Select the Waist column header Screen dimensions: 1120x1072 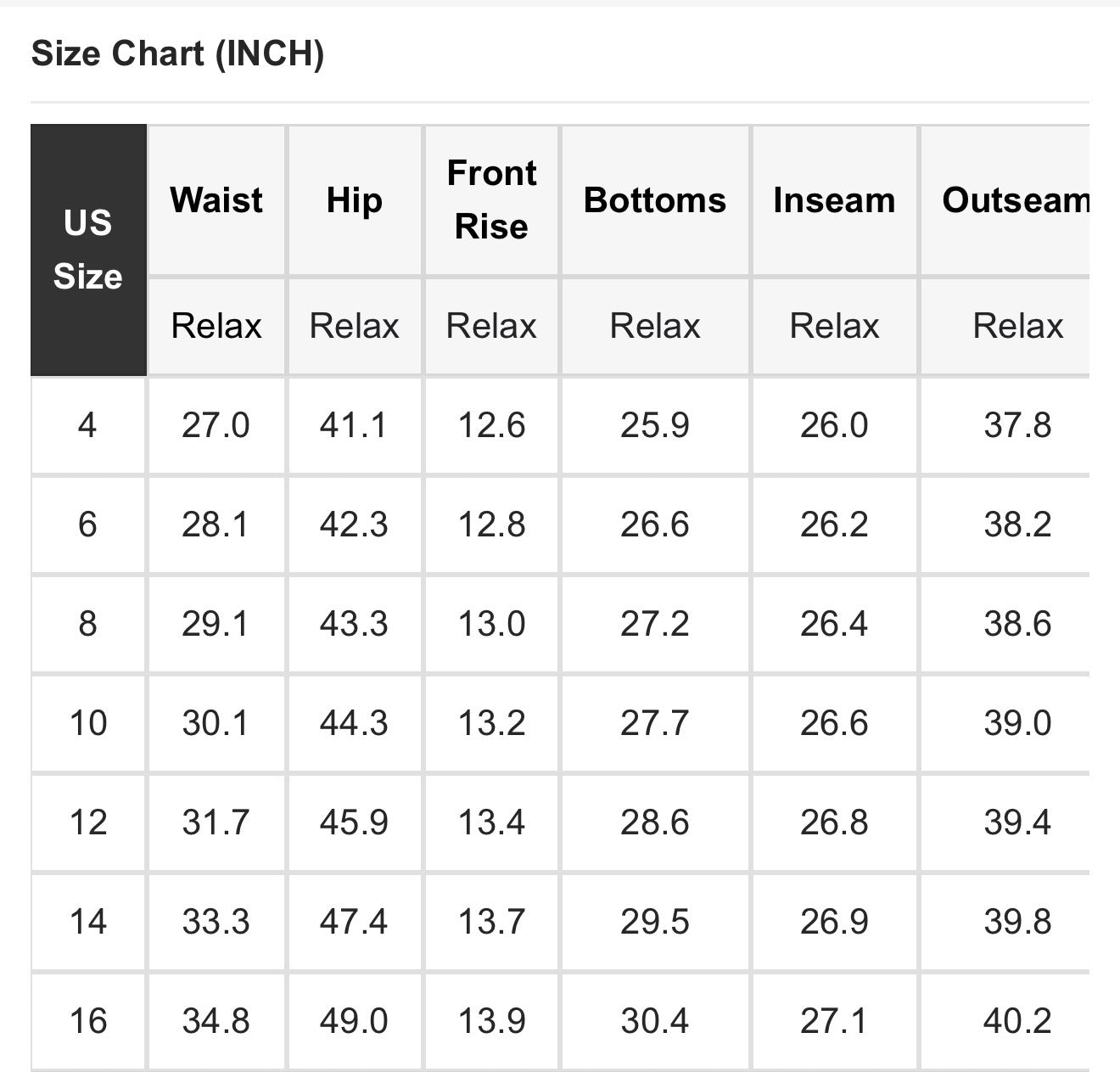[x=216, y=200]
